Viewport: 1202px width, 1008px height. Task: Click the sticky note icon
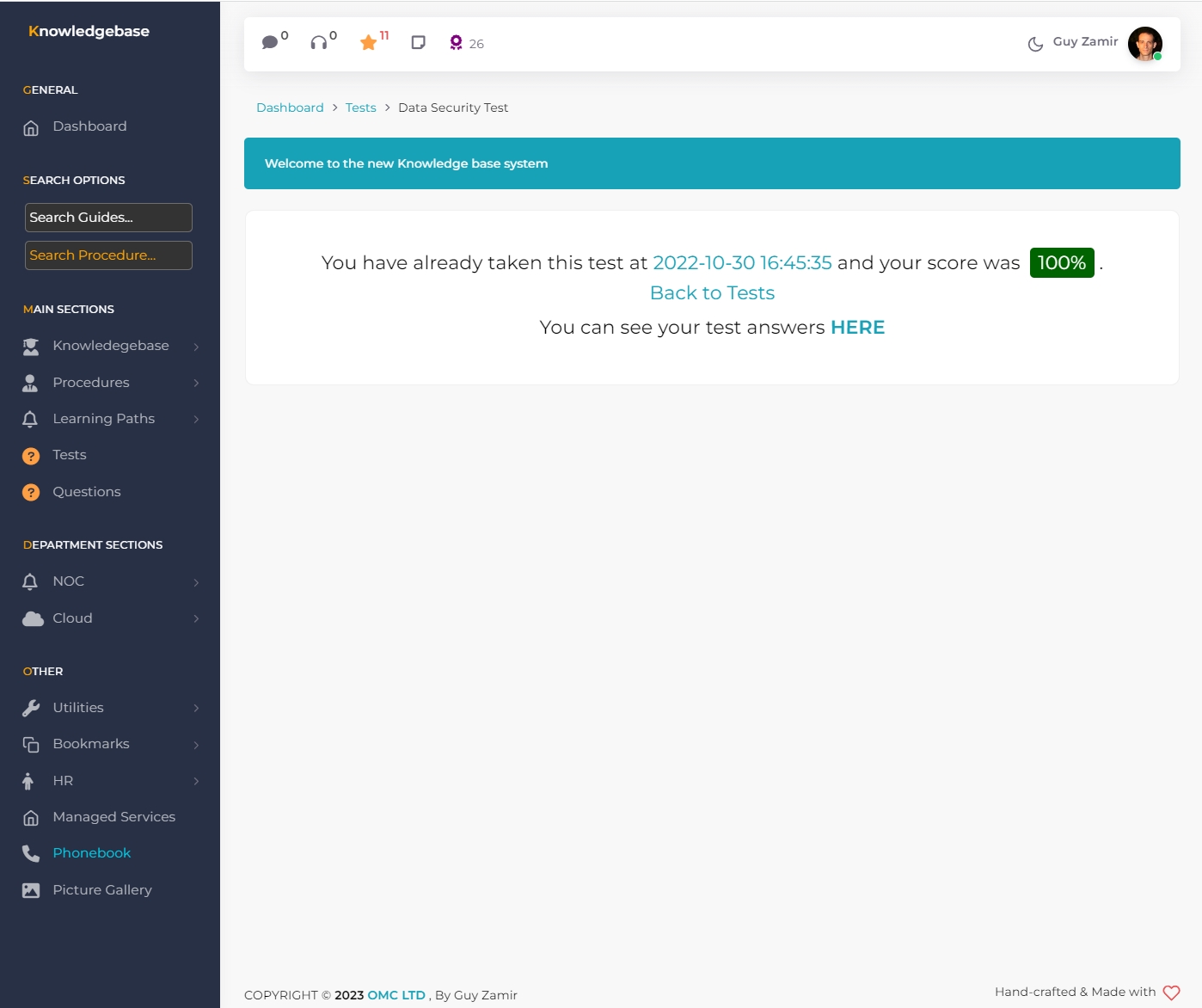click(419, 42)
